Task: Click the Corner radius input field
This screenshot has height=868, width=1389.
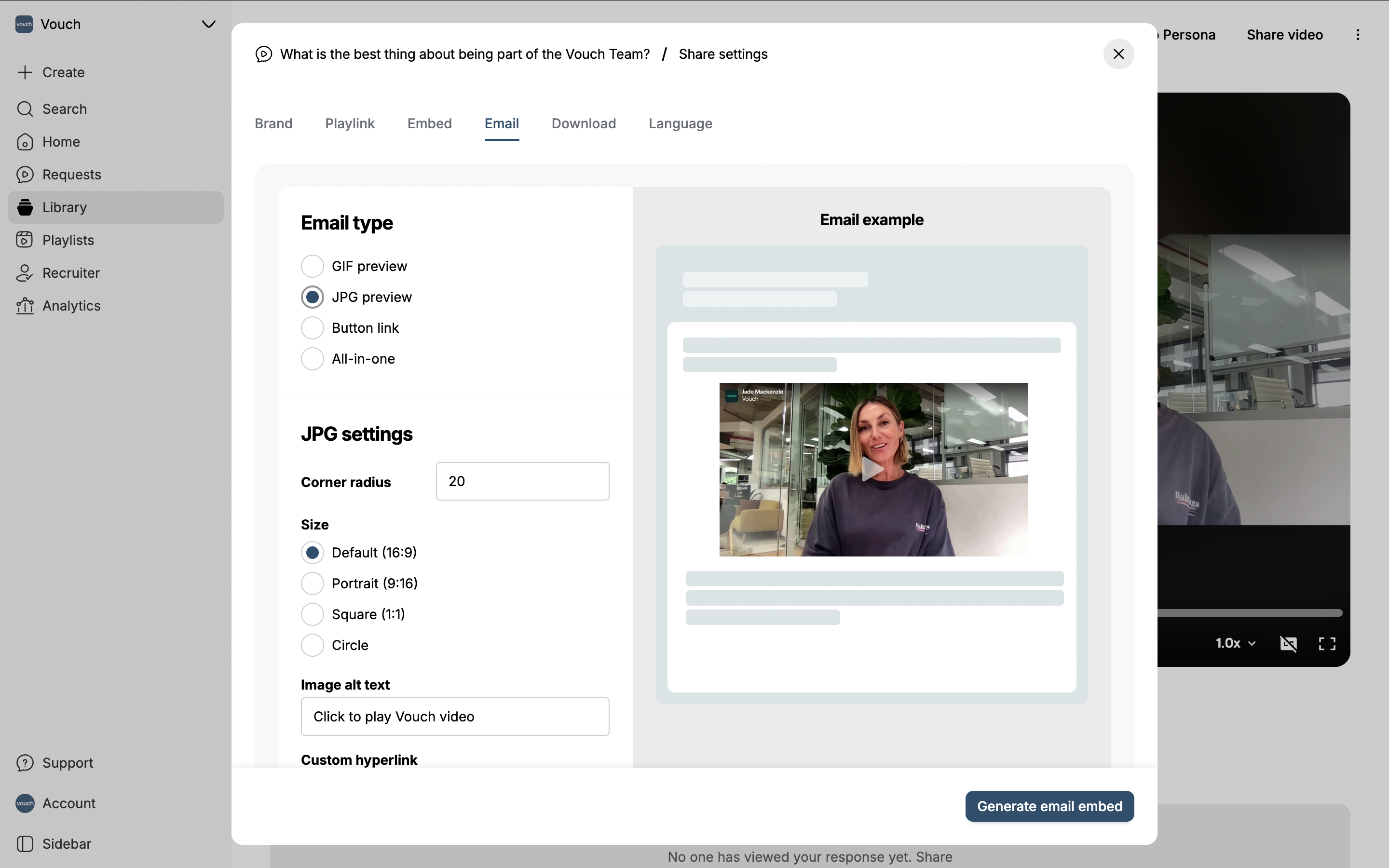Action: point(522,481)
